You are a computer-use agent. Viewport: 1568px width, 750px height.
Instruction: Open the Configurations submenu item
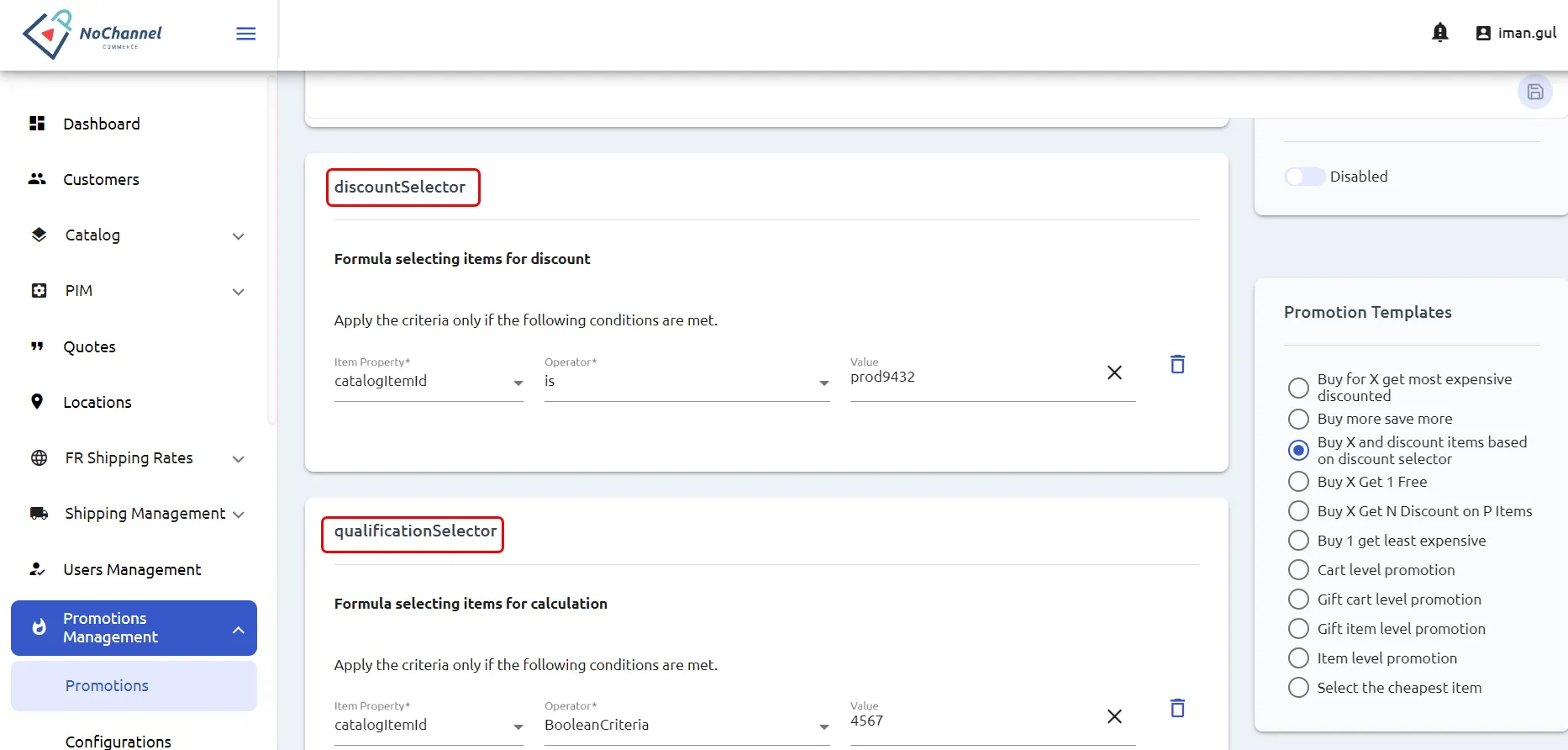tap(118, 741)
